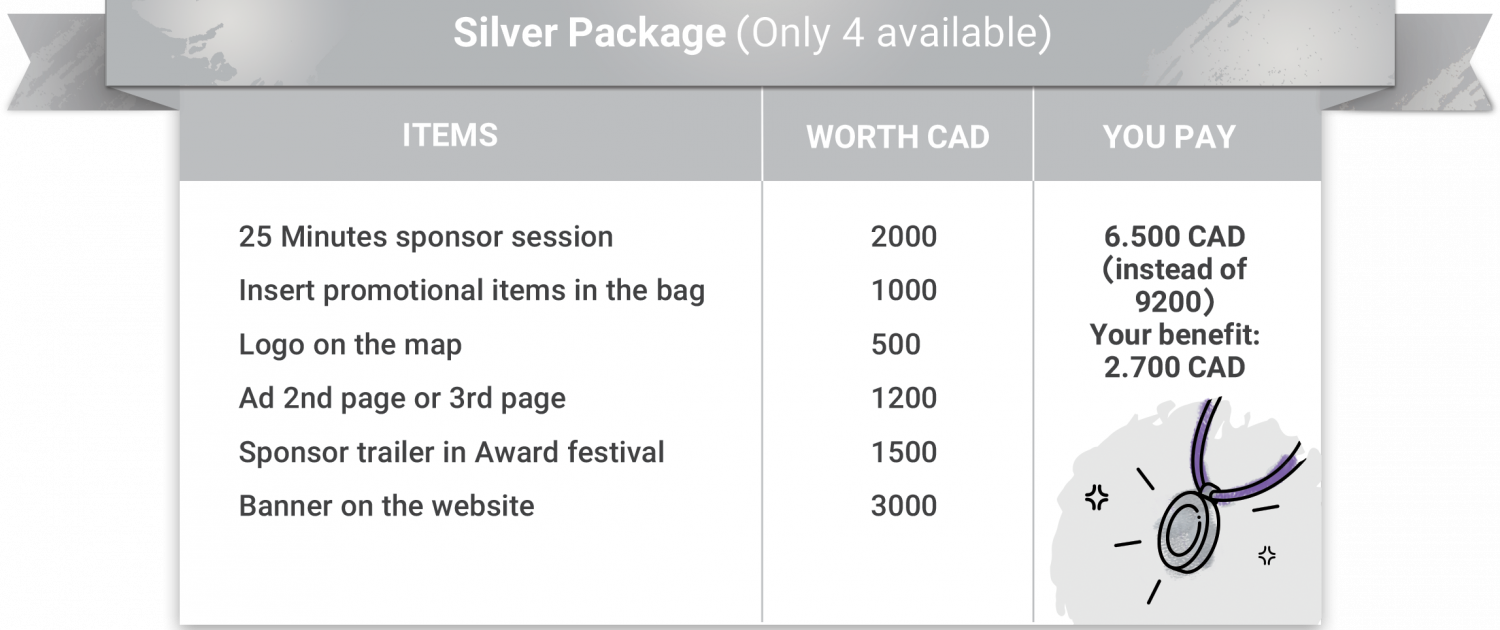Click Ad 2nd page or 3rd page
This screenshot has height=630, width=1500.
click(x=402, y=399)
